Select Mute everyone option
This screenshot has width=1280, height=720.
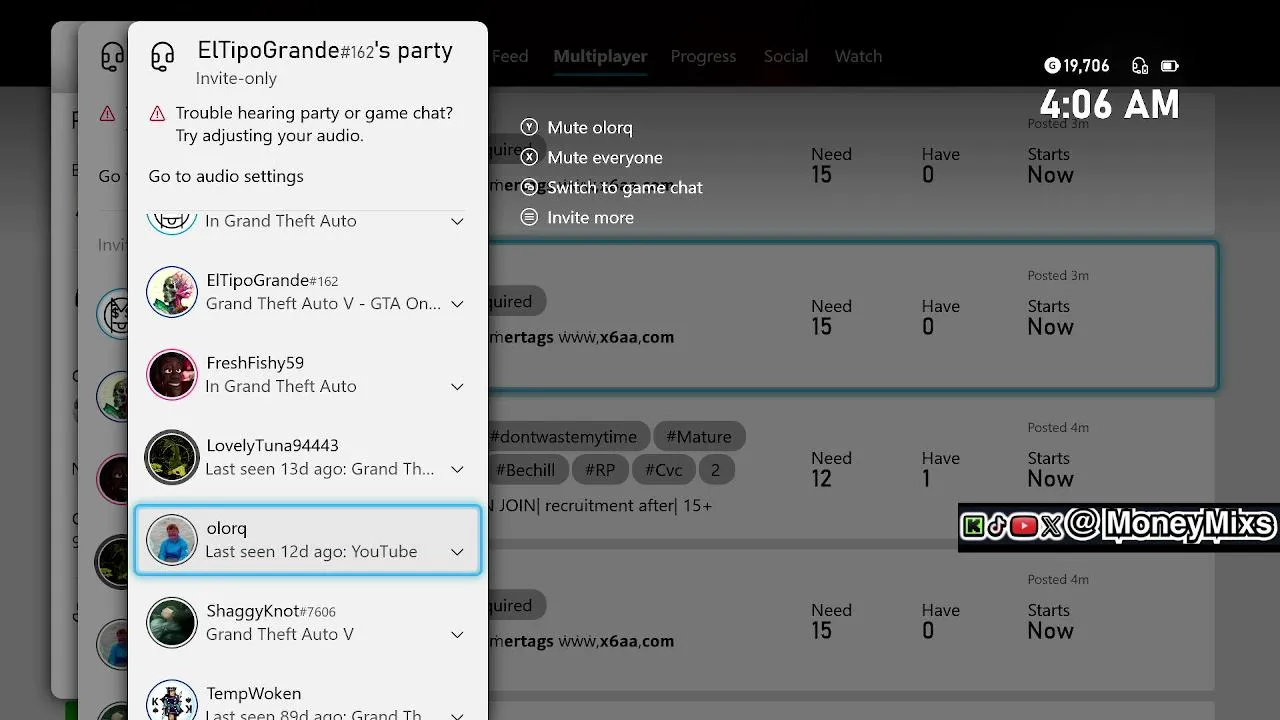click(x=605, y=157)
